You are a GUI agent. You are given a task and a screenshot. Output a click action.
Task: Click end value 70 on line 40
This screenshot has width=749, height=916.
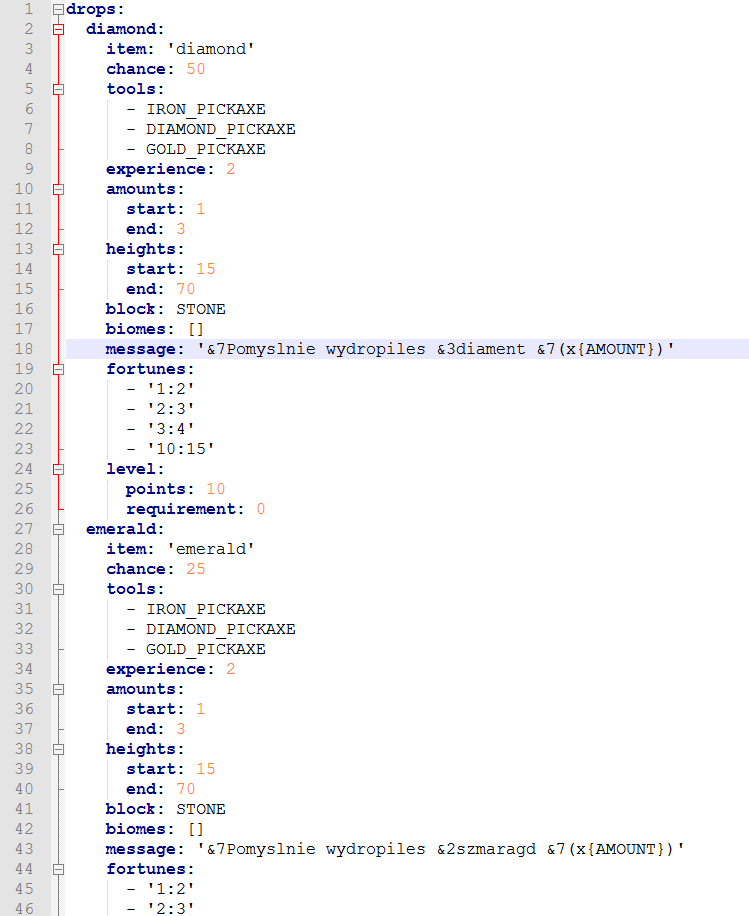186,789
